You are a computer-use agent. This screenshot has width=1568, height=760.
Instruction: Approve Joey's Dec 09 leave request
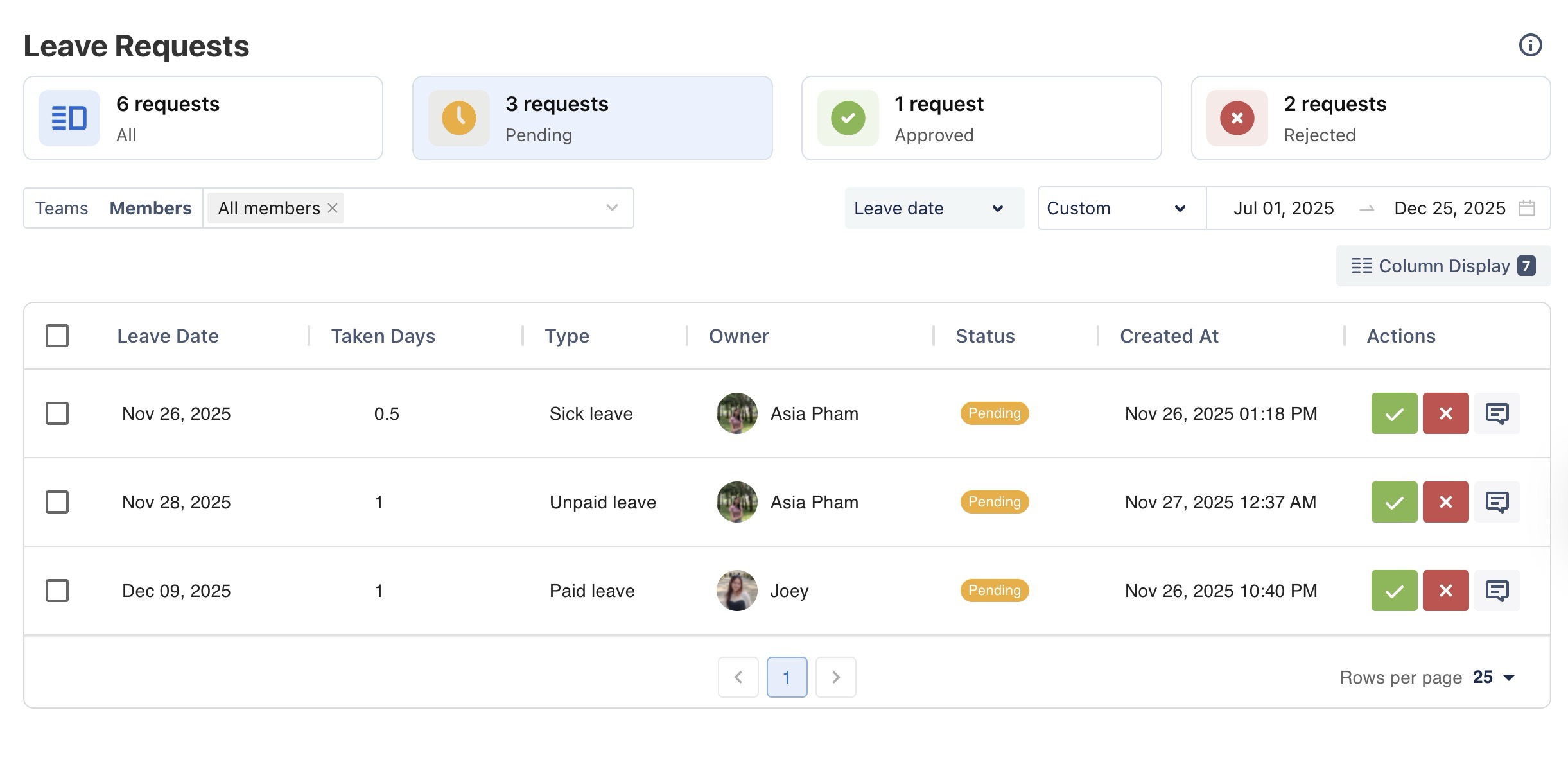(1394, 591)
